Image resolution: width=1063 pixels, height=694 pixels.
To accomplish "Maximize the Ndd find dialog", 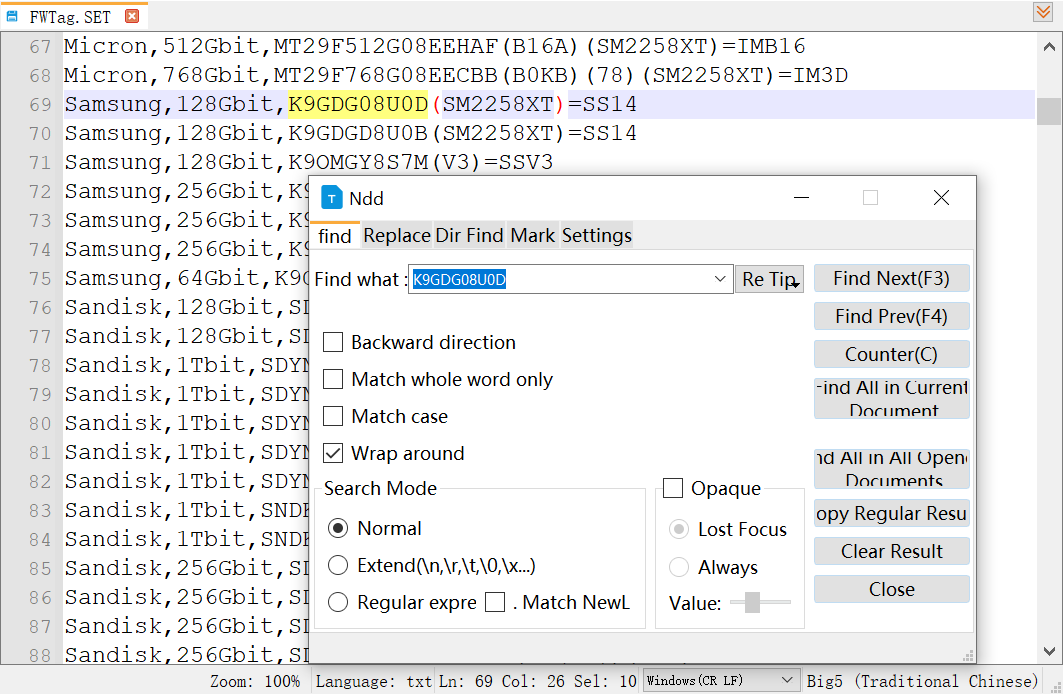I will click(870, 198).
